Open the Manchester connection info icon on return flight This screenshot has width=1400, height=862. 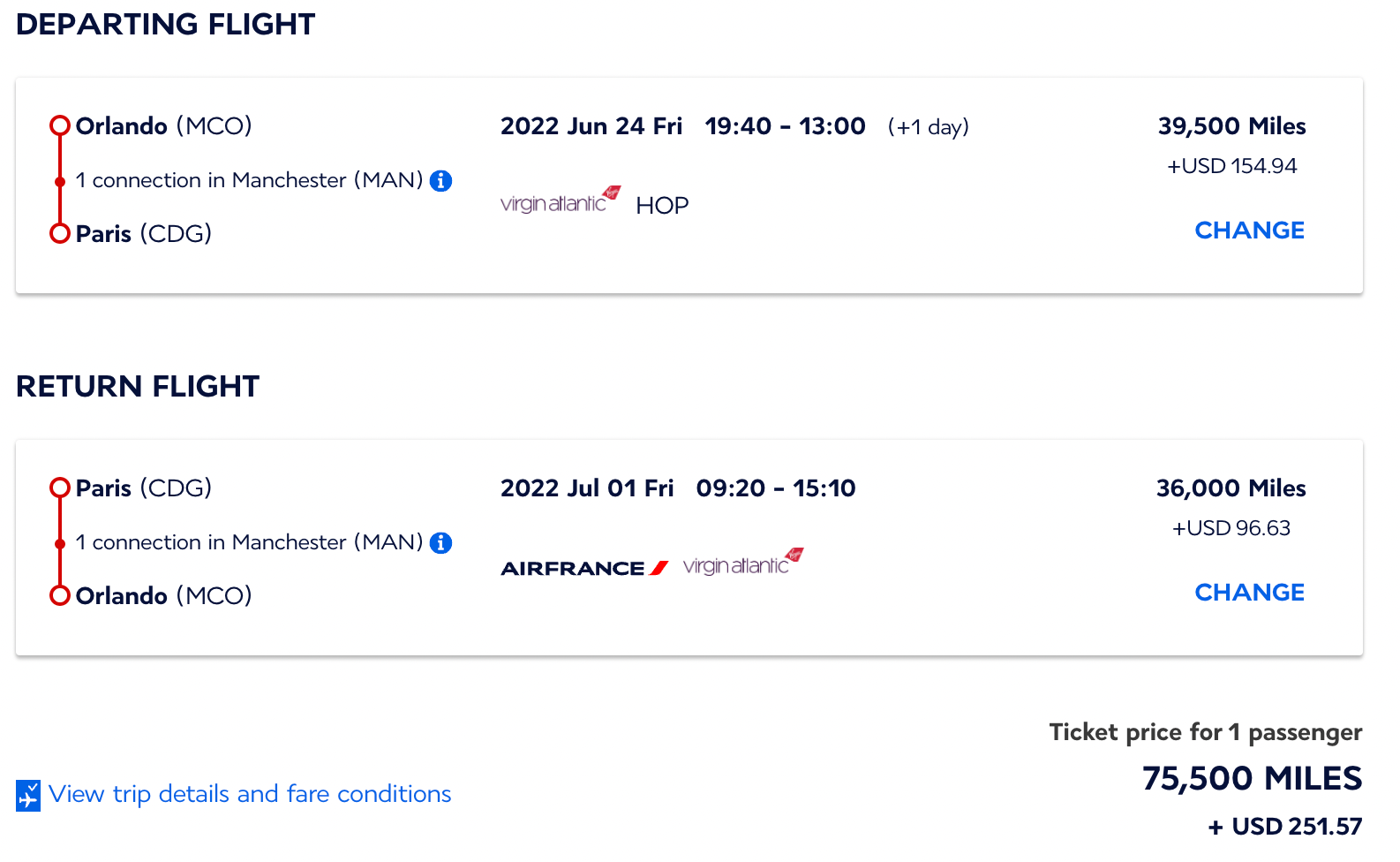pyautogui.click(x=442, y=542)
